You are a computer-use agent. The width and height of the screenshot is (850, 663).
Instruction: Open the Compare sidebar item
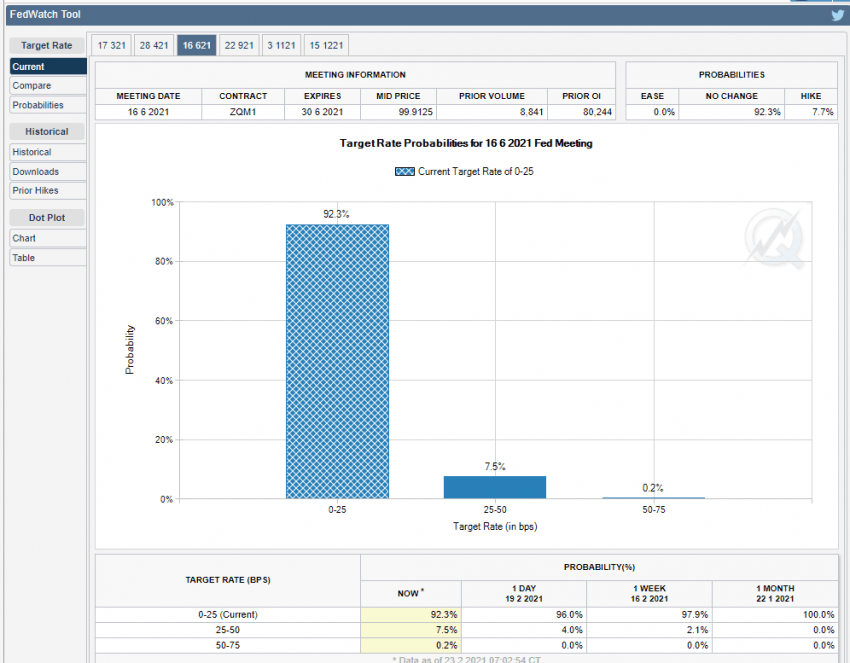[x=48, y=86]
